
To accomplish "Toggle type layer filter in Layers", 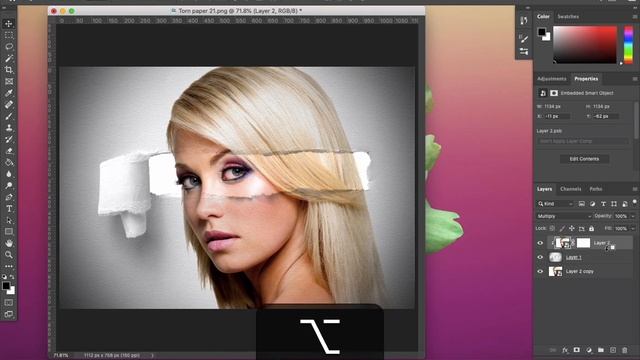I will (603, 204).
